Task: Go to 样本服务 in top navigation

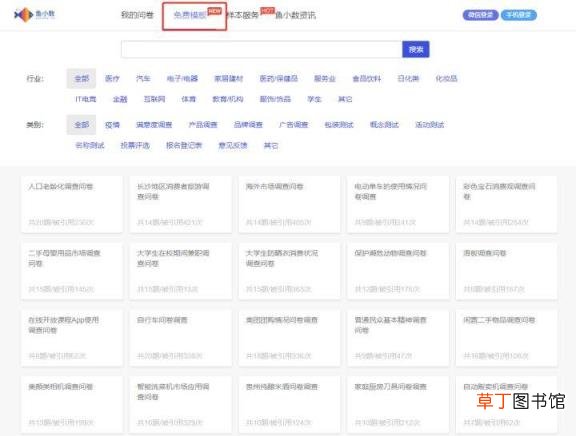Action: [x=242, y=15]
